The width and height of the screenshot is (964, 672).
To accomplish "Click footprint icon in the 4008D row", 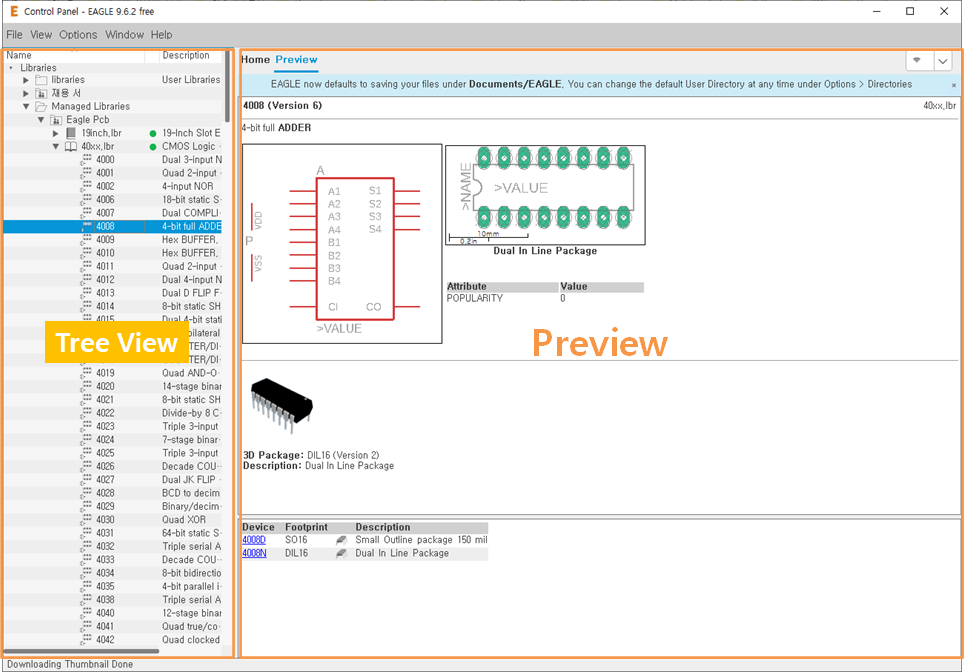I will [x=341, y=540].
